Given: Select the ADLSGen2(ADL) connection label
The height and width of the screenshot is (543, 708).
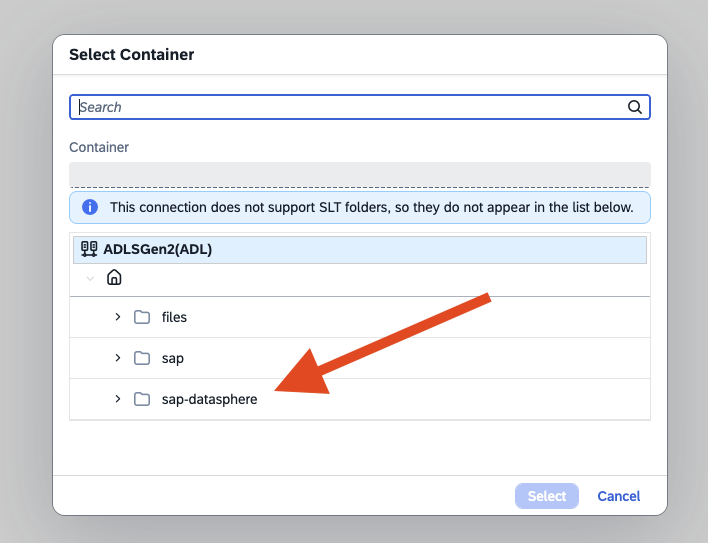Looking at the screenshot, I should (157, 249).
